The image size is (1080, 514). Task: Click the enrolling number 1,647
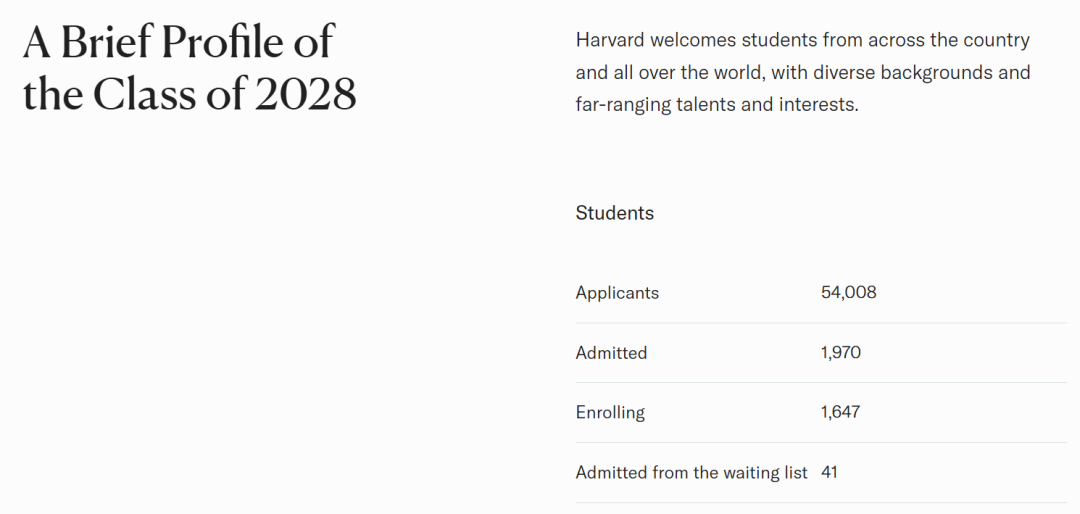[x=841, y=412]
